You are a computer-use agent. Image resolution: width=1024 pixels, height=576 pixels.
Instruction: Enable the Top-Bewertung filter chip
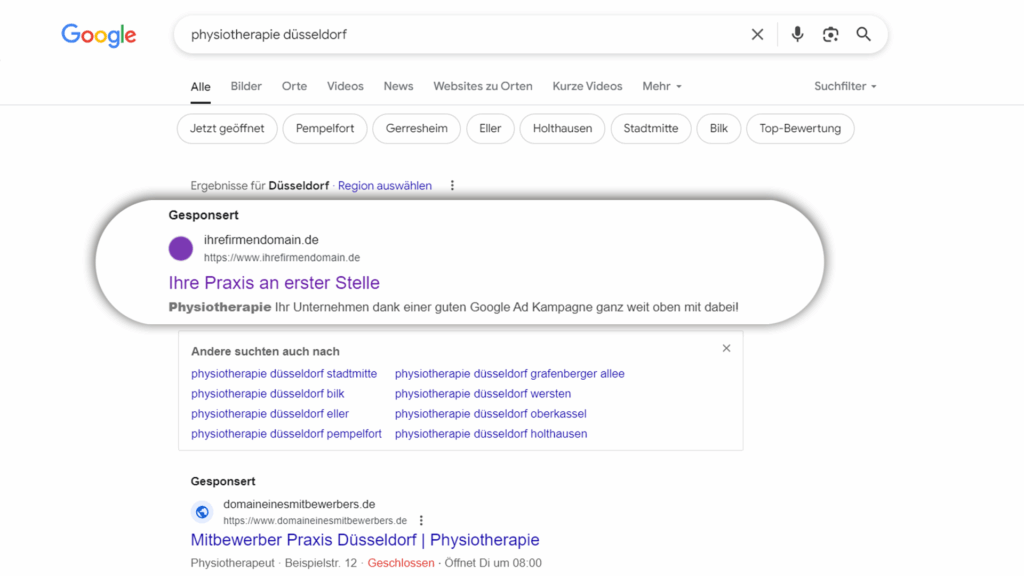pos(800,128)
